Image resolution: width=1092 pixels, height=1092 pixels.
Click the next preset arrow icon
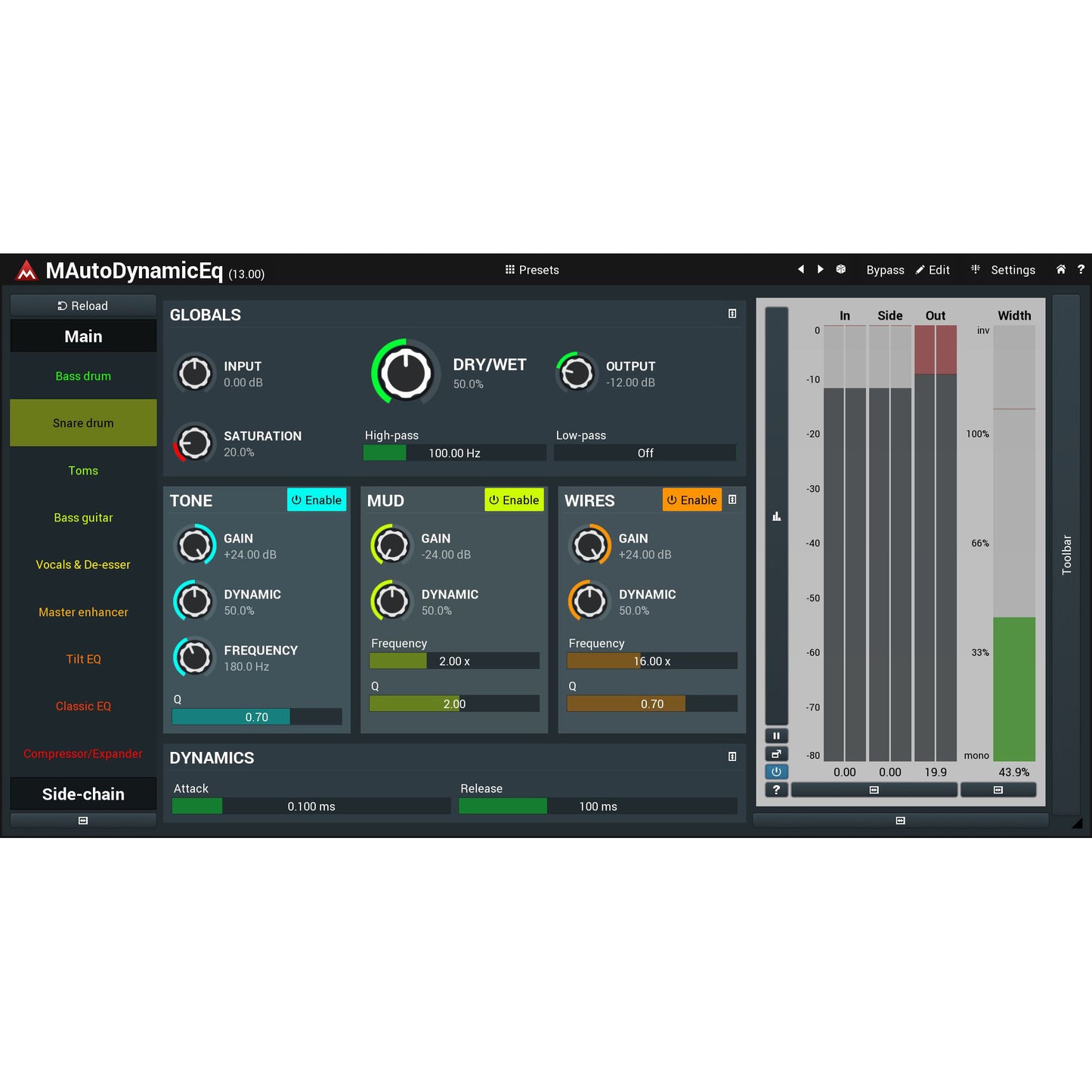pos(821,270)
